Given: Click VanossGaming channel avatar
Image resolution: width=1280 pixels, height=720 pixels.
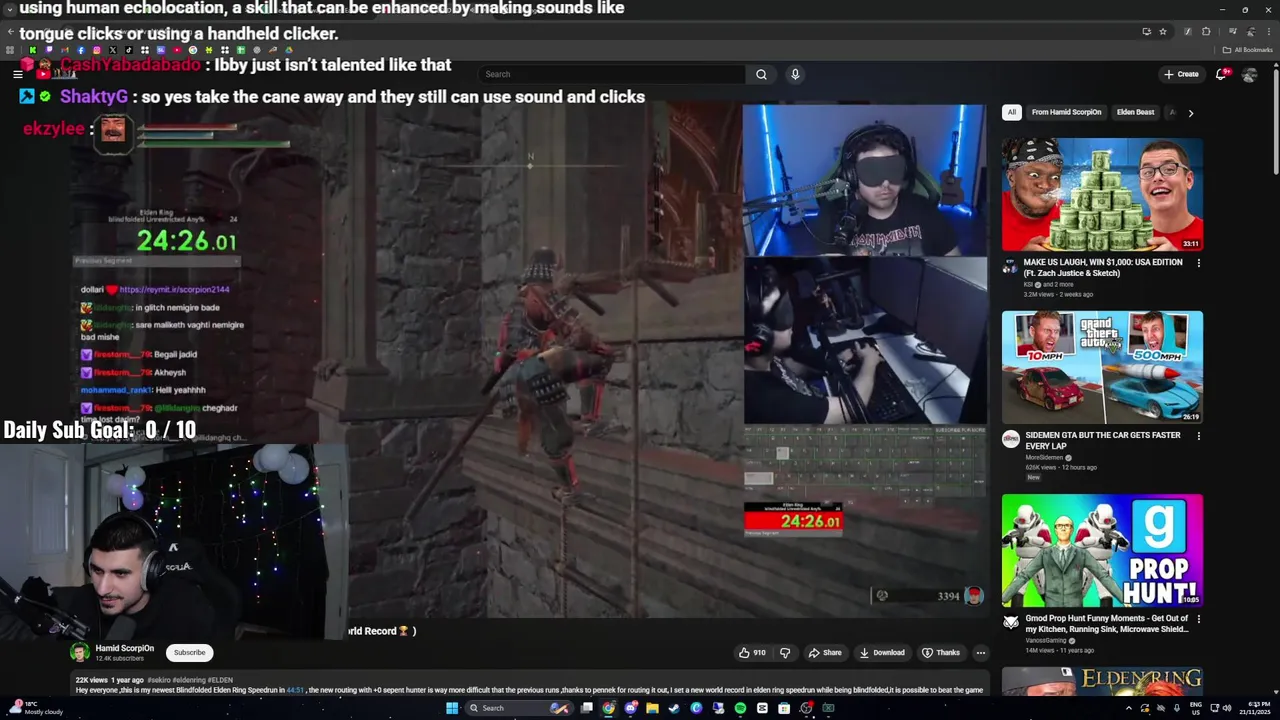Looking at the screenshot, I should pyautogui.click(x=1011, y=622).
